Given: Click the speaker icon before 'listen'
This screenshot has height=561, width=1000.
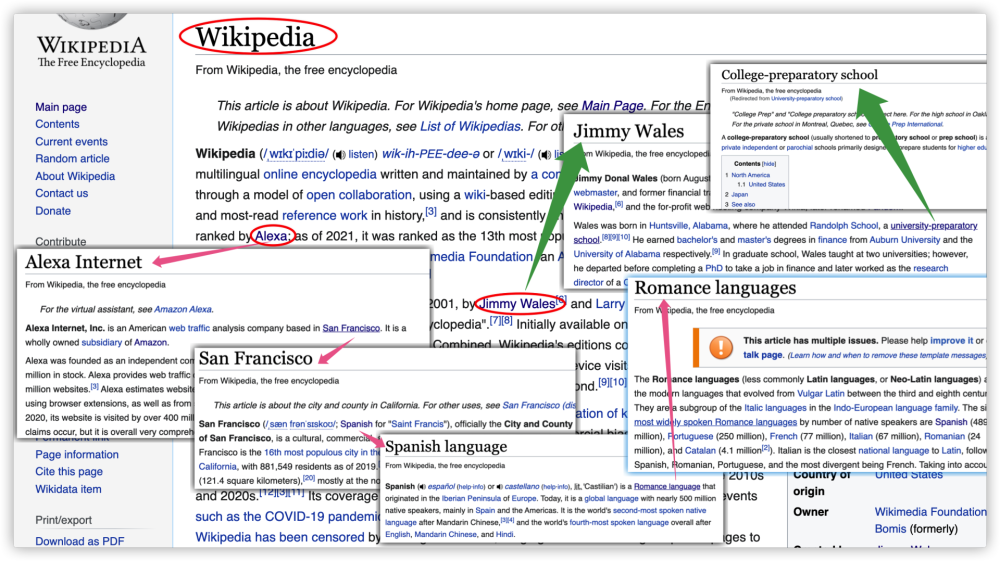Looking at the screenshot, I should click(340, 155).
